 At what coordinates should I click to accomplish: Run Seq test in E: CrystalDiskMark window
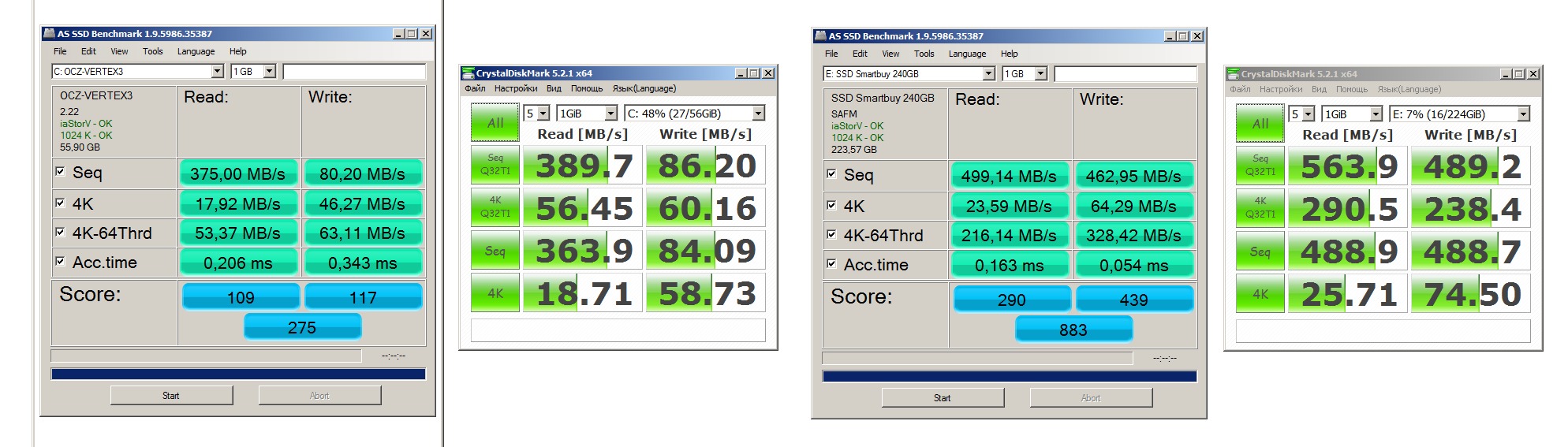pos(1260,251)
